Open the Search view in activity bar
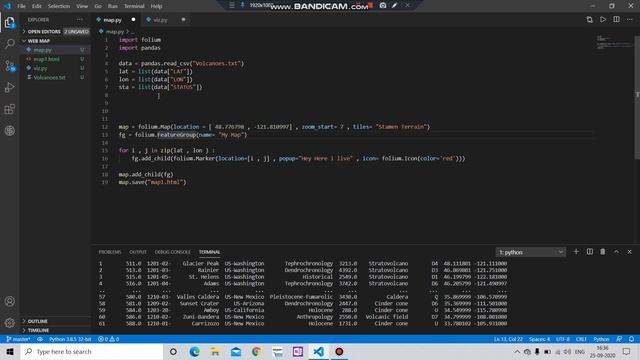The image size is (640, 360). [x=10, y=43]
